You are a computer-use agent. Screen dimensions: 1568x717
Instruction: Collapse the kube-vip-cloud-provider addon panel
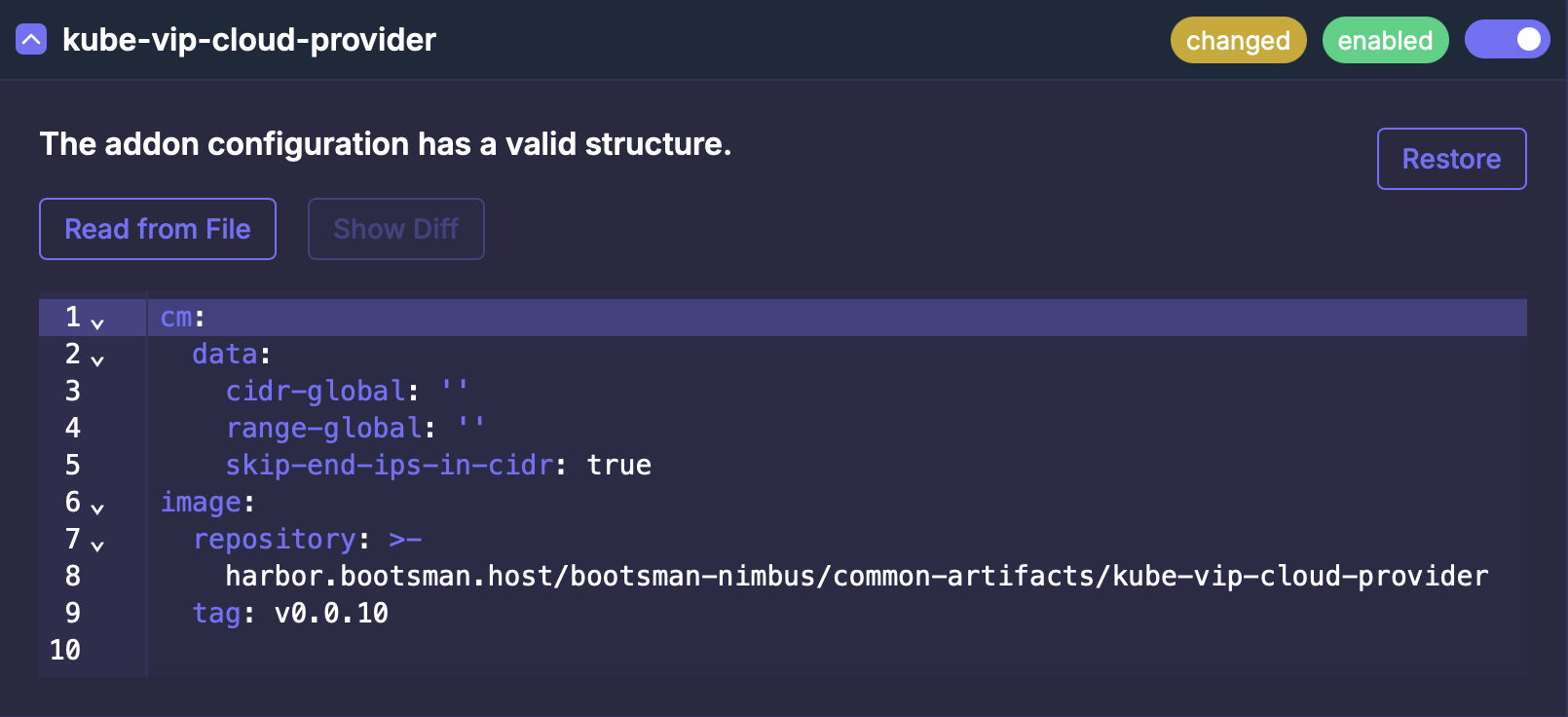(x=31, y=40)
